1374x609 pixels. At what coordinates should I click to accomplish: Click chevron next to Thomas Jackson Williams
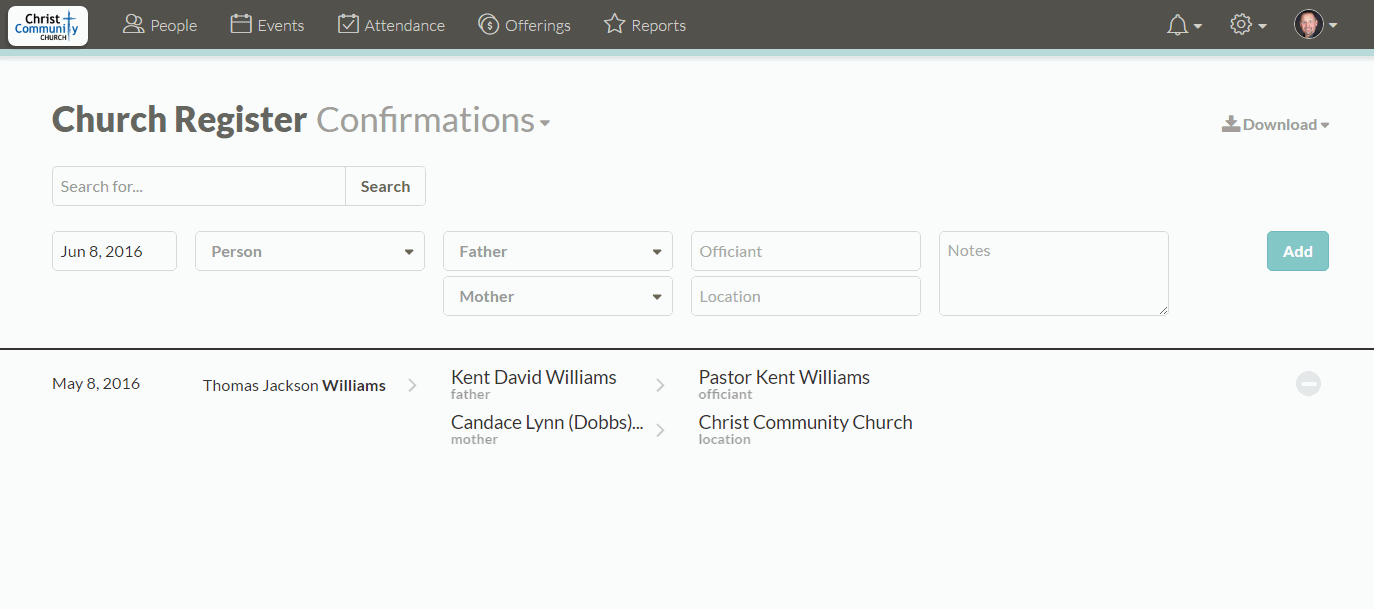coord(413,385)
